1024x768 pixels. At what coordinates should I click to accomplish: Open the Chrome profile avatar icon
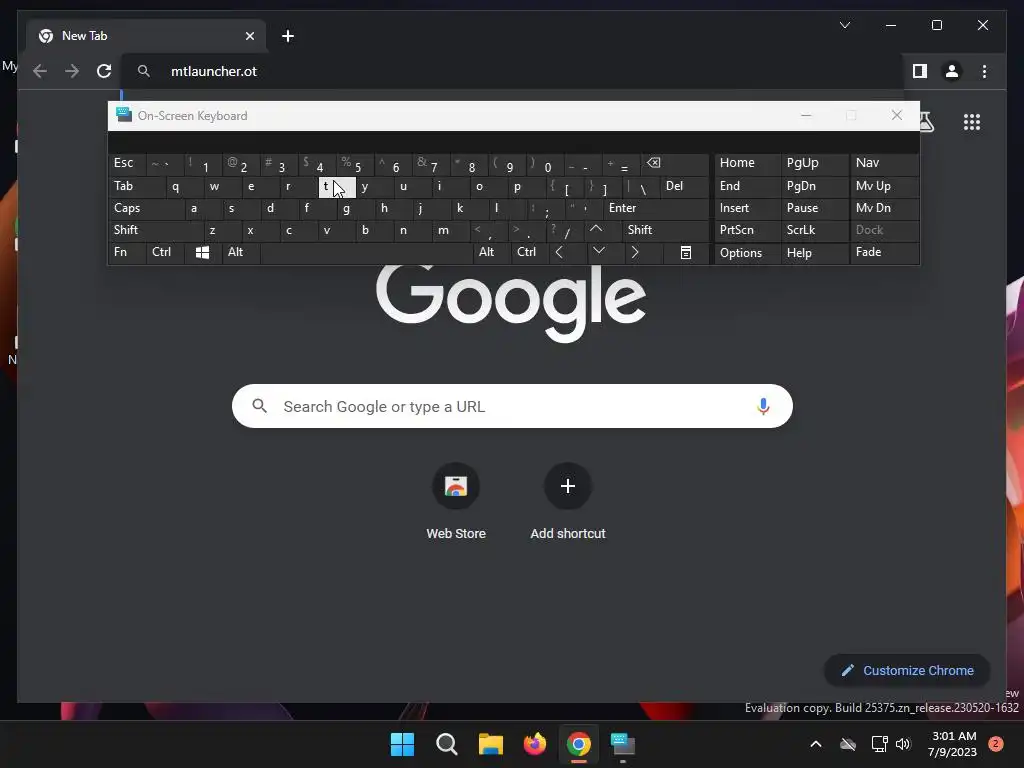pos(952,71)
